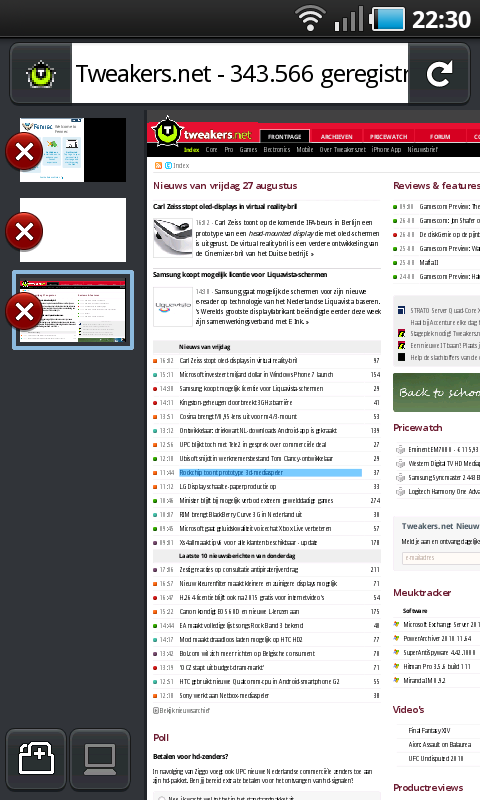Image resolution: width=480 pixels, height=800 pixels.
Task: Open Final Fantasy XIV video link
Action: (429, 731)
